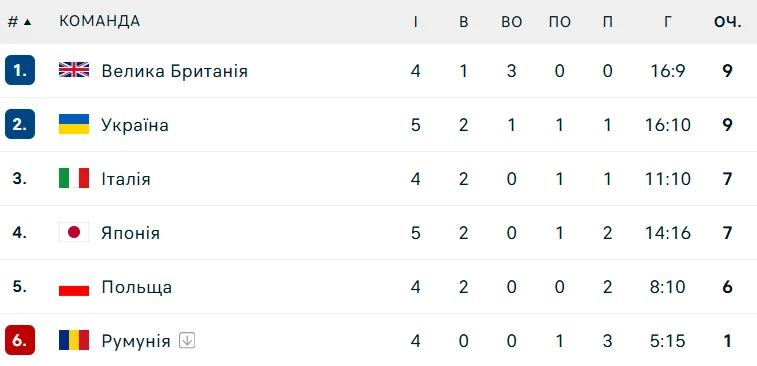The width and height of the screenshot is (757, 366).
Task: Click the Italy flag icon
Action: 74,179
